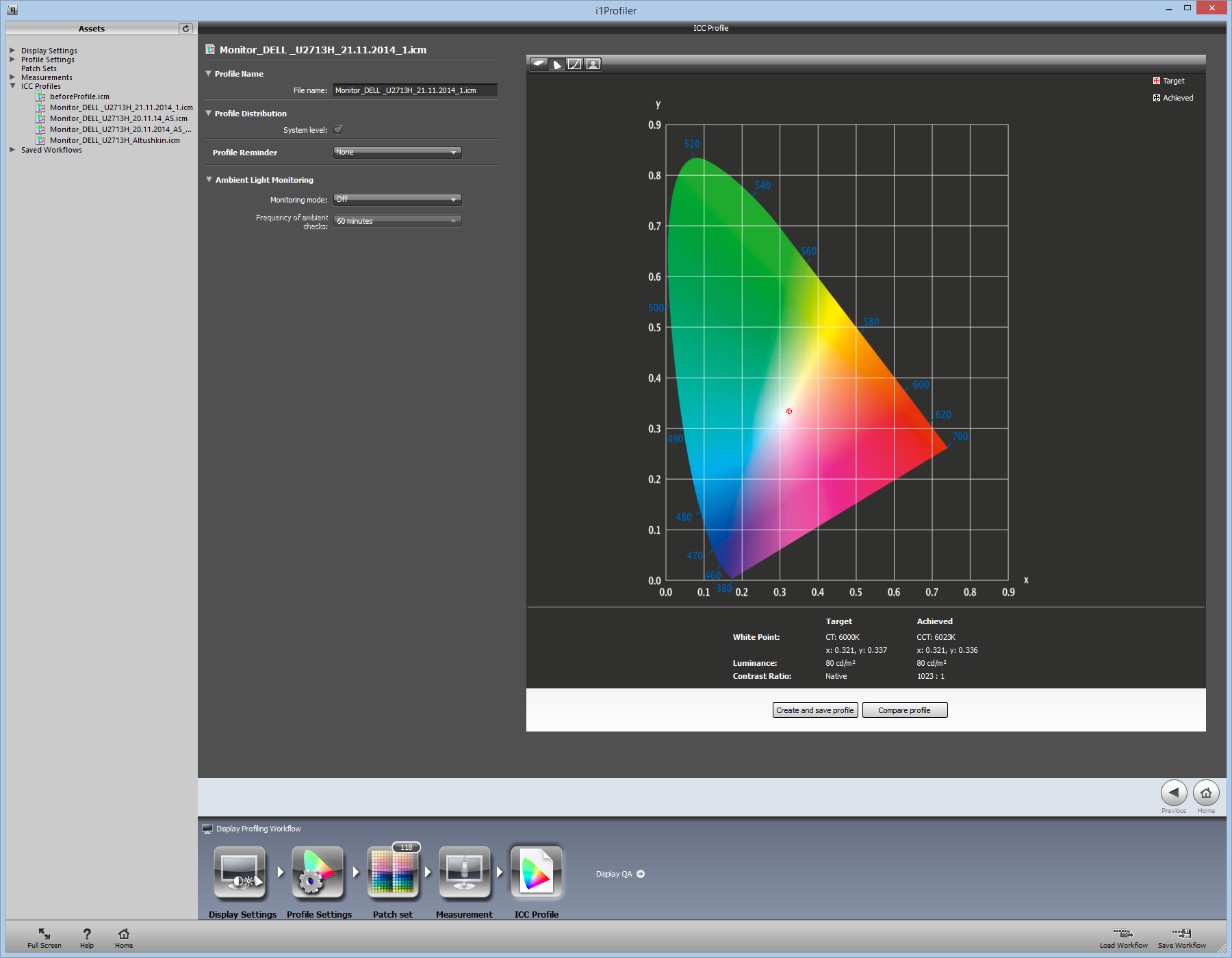Open the Profile Reminder dropdown

(398, 152)
